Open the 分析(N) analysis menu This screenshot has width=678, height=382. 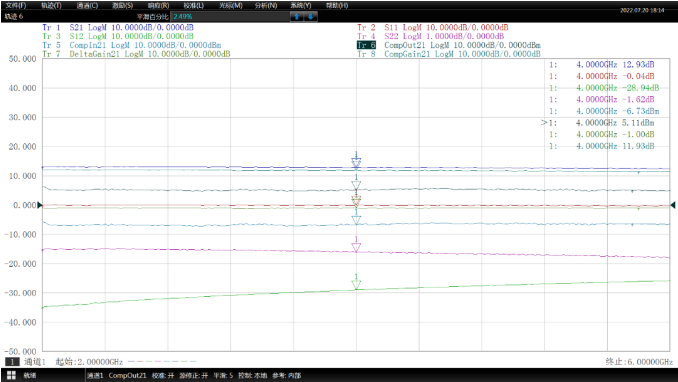265,5
